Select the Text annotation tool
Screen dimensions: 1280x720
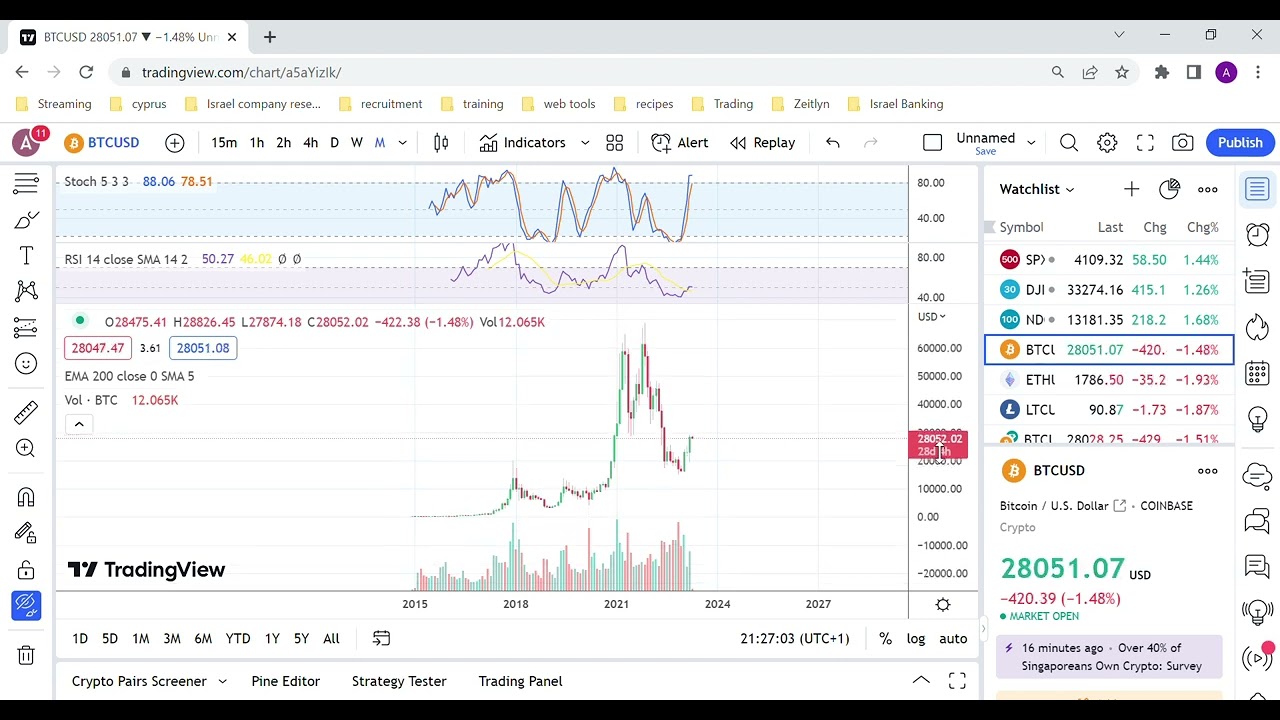[26, 256]
